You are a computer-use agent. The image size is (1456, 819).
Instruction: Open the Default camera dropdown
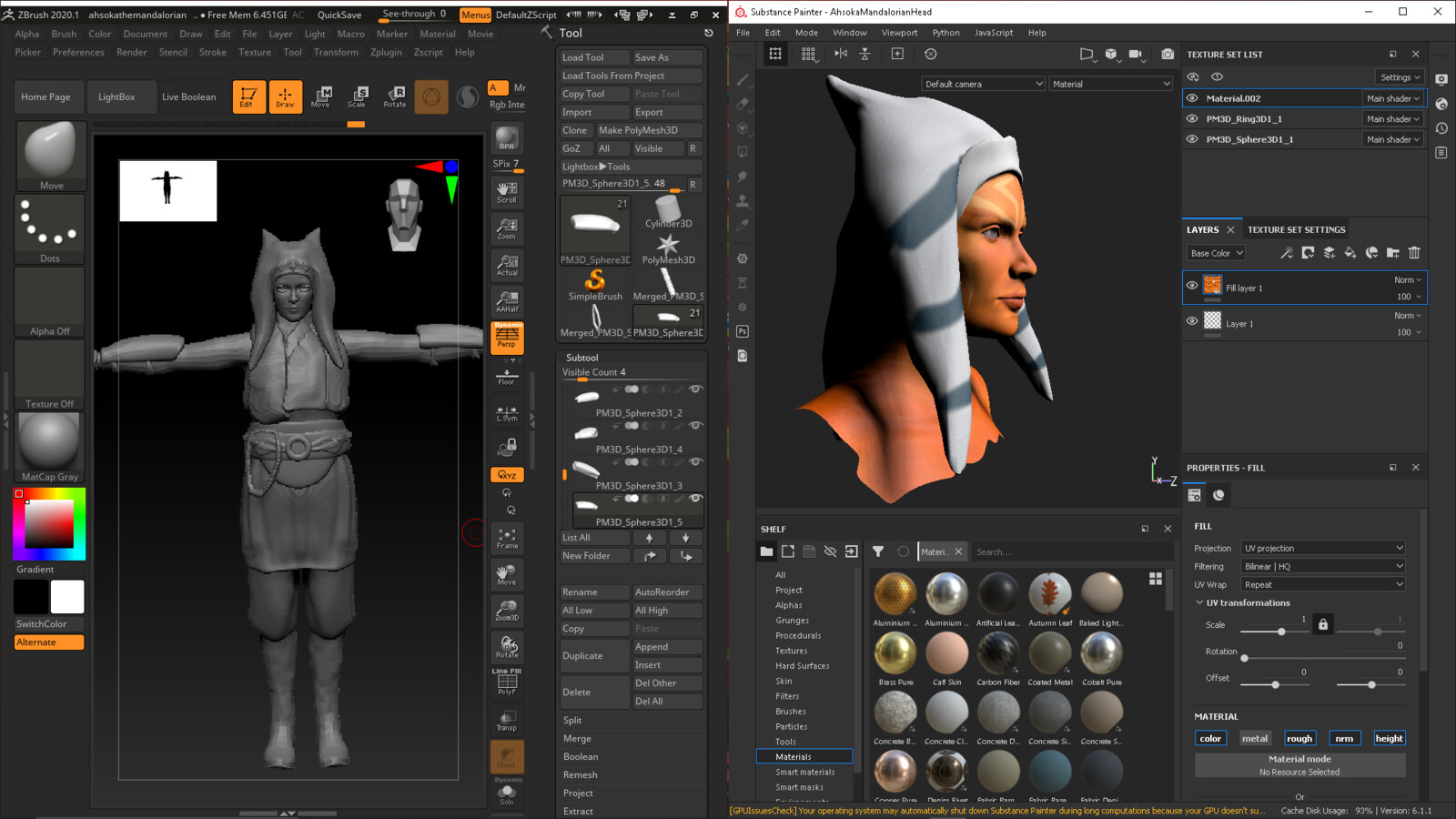[983, 84]
